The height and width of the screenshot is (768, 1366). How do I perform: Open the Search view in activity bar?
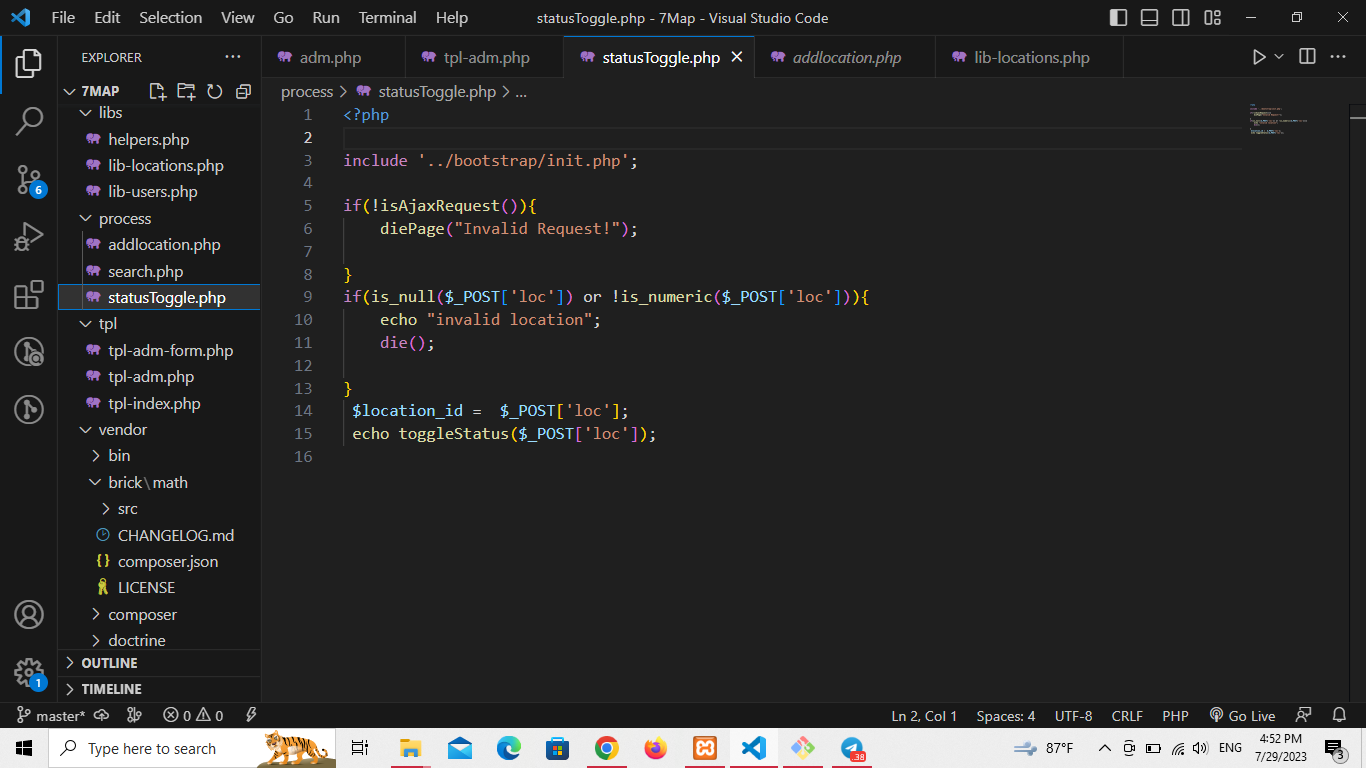[29, 122]
